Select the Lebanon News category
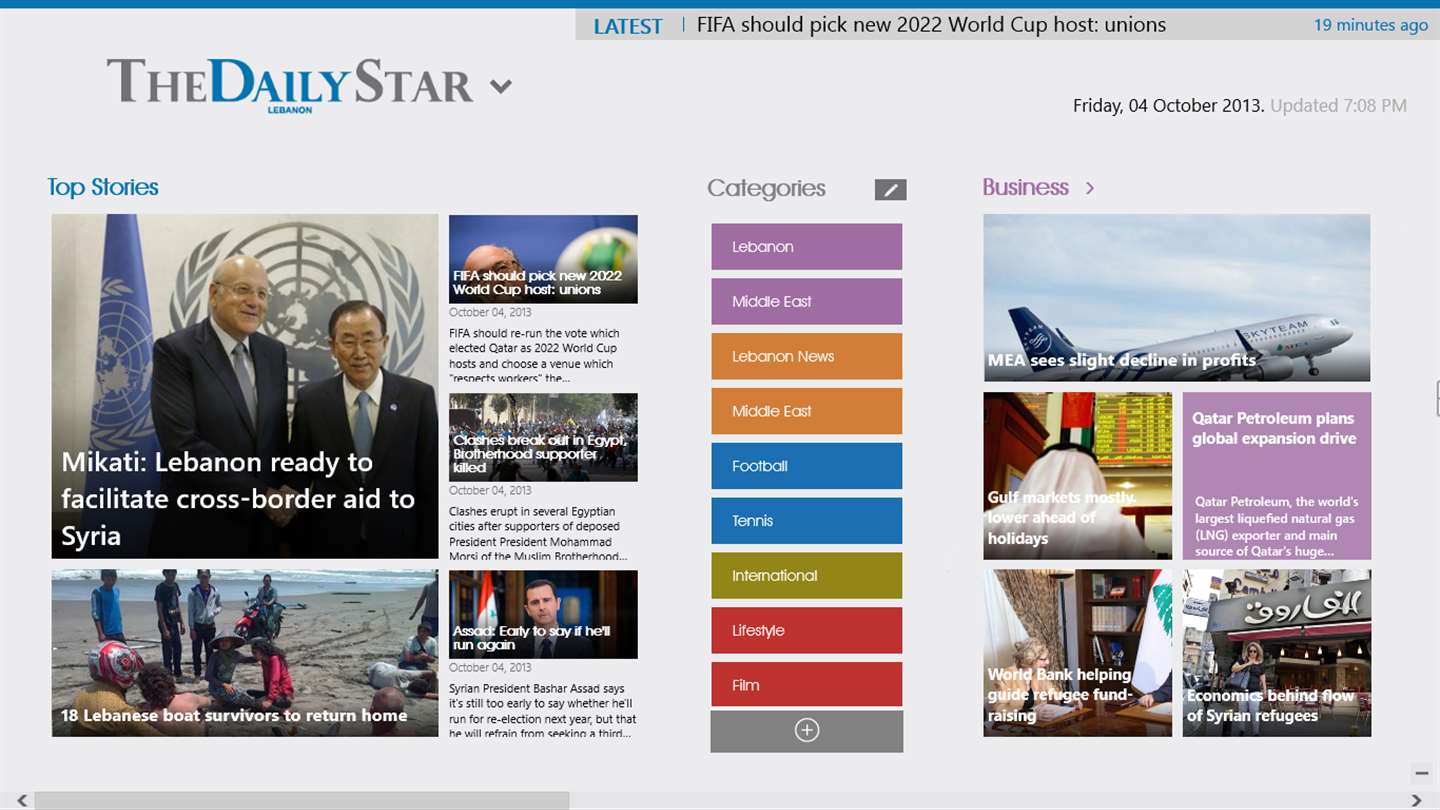 pyautogui.click(x=807, y=356)
